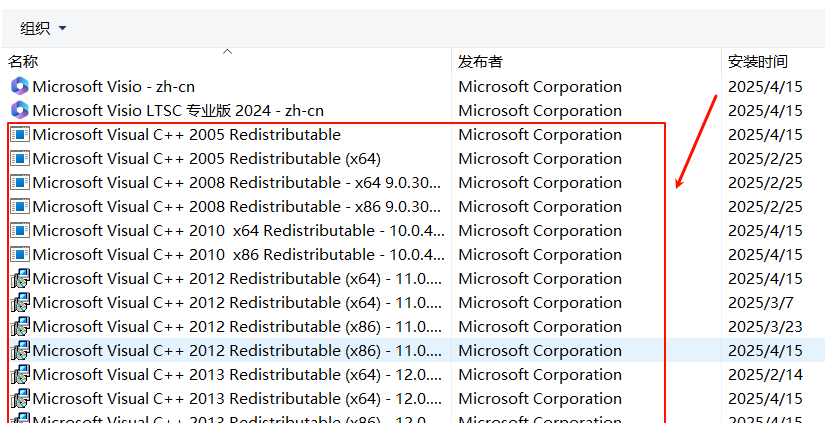This screenshot has width=825, height=423.
Task: Click publisher cell of Visual C++ 2010 x86 row
Action: tap(540, 255)
